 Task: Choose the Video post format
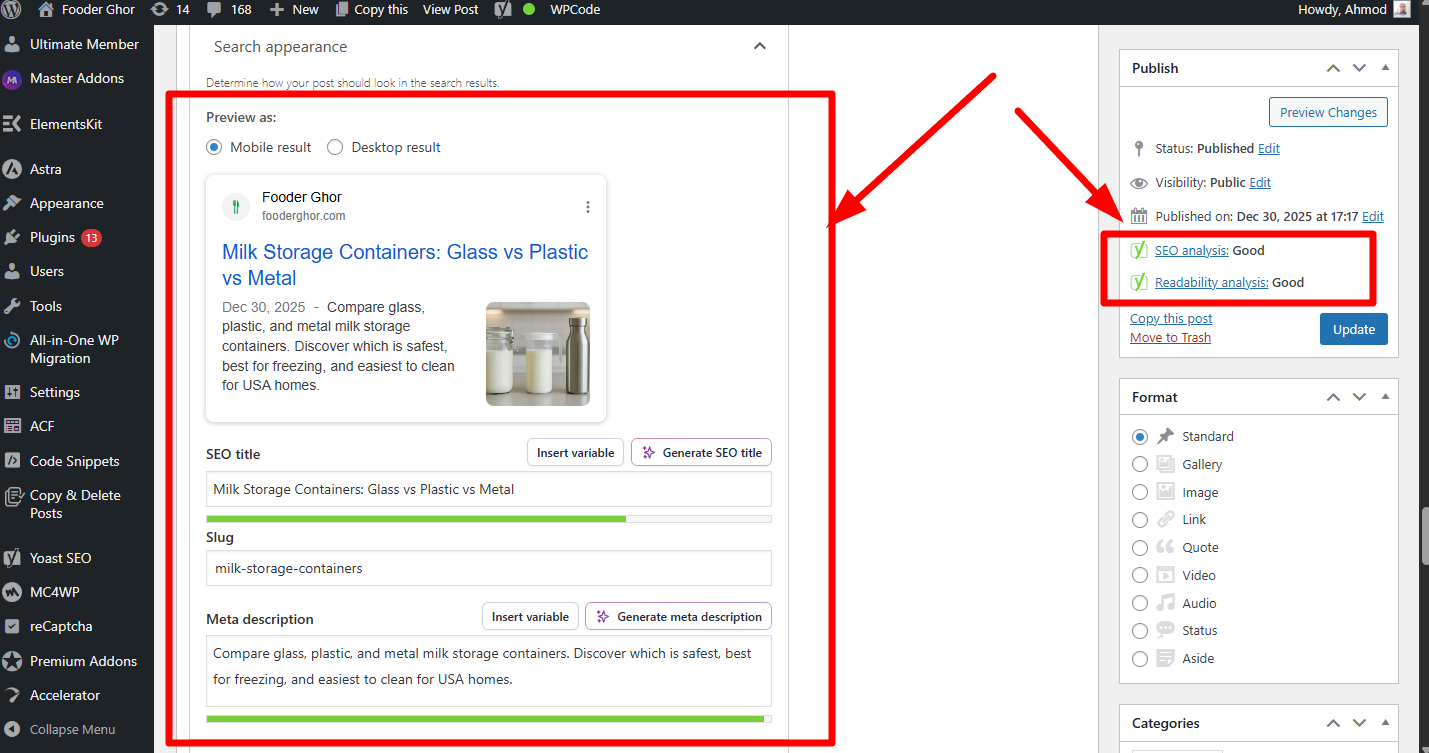pyautogui.click(x=1140, y=575)
